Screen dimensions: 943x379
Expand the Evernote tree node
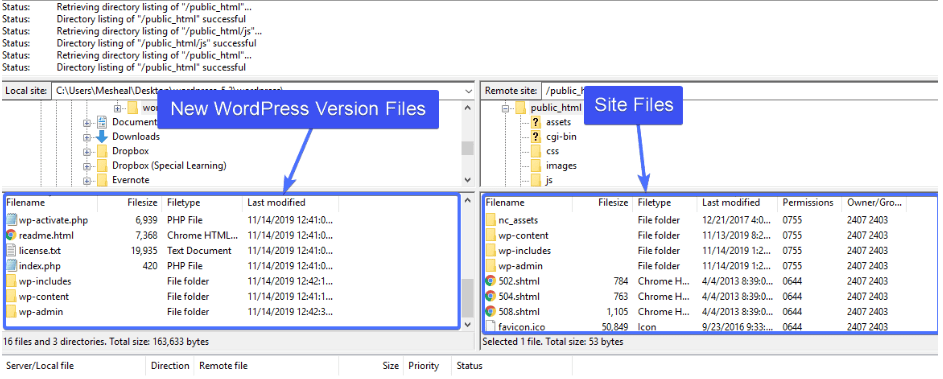click(x=87, y=180)
